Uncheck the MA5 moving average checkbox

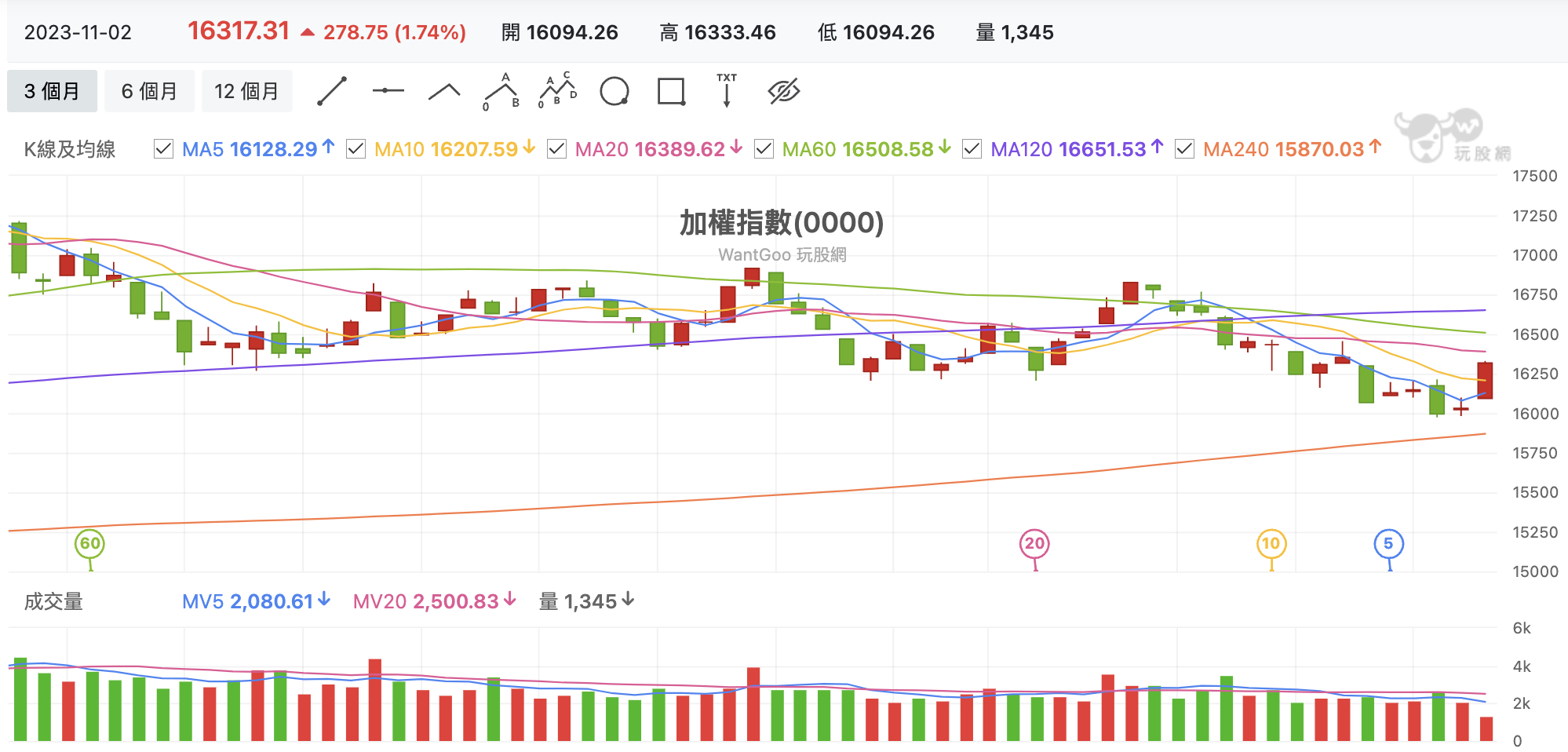tap(163, 149)
